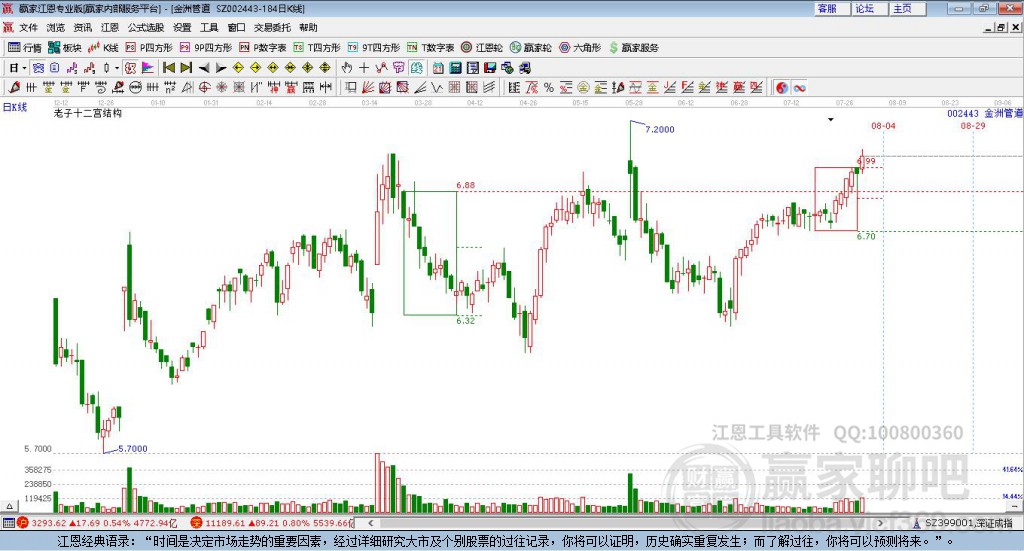Click the horizontal scrollbar left arrow
This screenshot has height=551, width=1024.
[370, 523]
